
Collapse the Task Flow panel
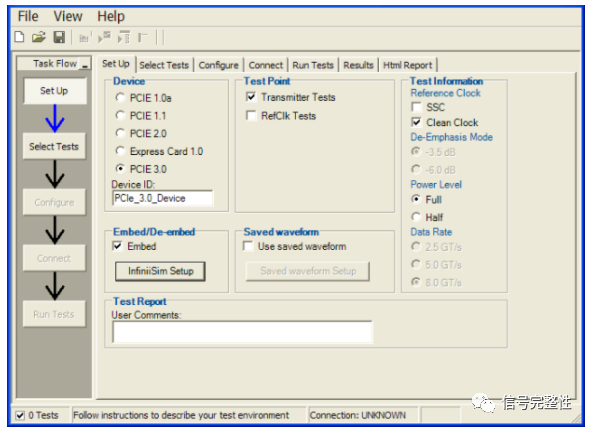(85, 64)
